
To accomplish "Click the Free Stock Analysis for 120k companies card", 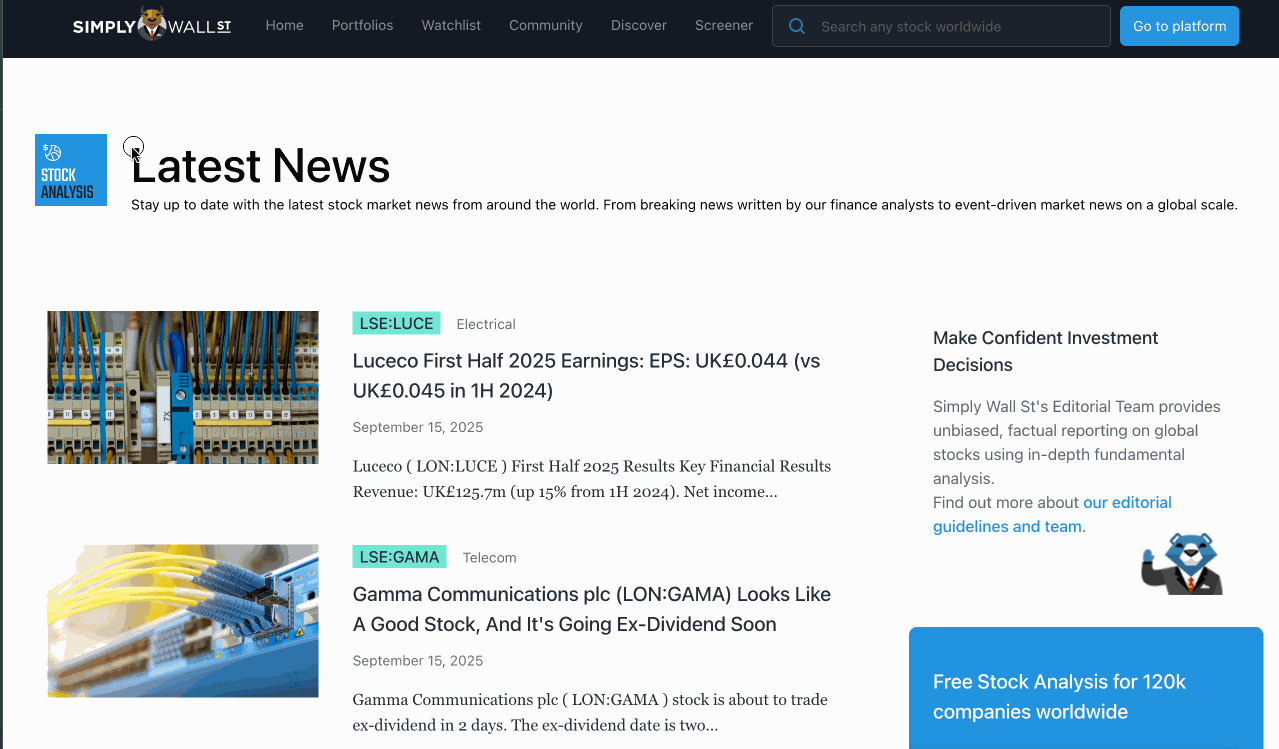I will pyautogui.click(x=1086, y=688).
